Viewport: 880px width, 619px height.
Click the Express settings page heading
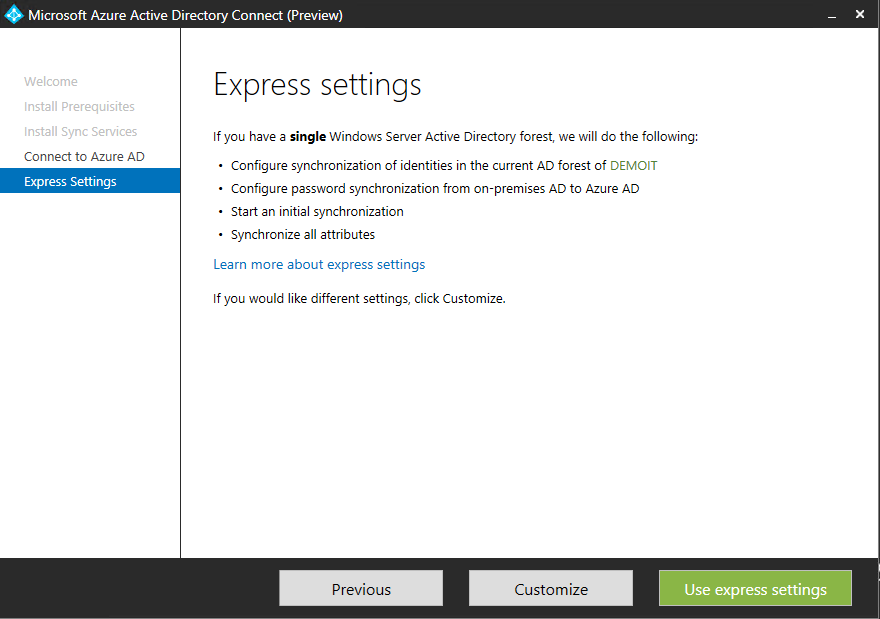[317, 85]
